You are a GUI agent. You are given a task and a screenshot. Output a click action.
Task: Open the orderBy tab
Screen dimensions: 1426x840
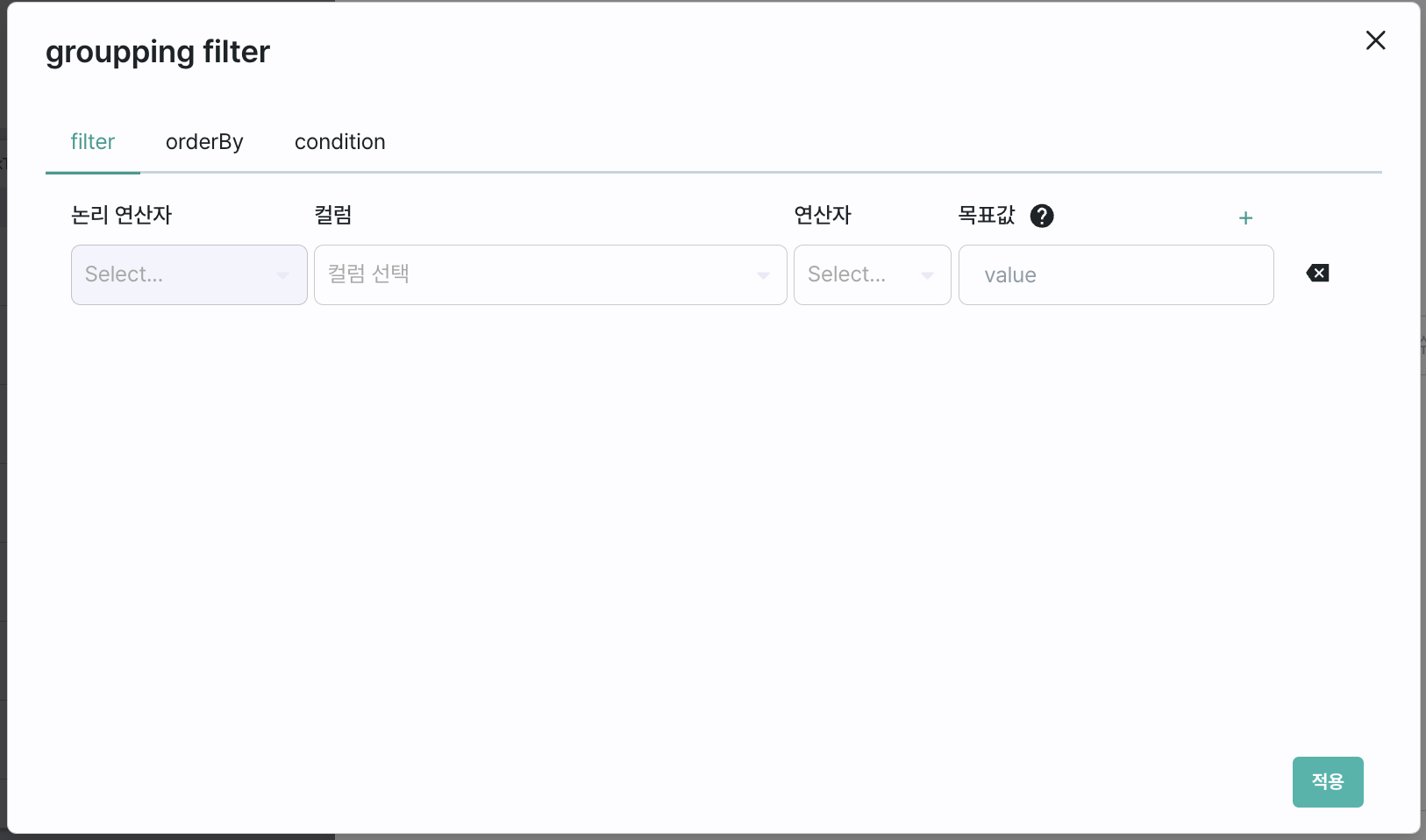[x=204, y=142]
